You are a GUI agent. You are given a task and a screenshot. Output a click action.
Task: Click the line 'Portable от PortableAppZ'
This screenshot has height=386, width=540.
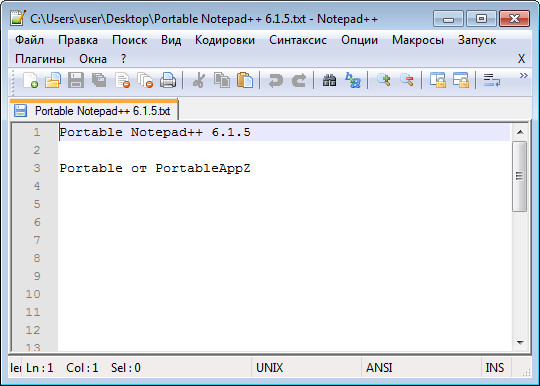(155, 168)
